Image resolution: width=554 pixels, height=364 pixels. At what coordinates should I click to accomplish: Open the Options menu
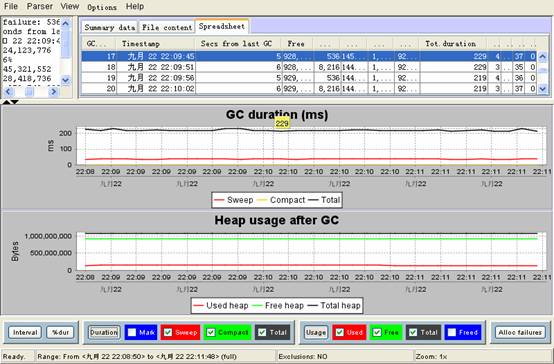pos(102,7)
